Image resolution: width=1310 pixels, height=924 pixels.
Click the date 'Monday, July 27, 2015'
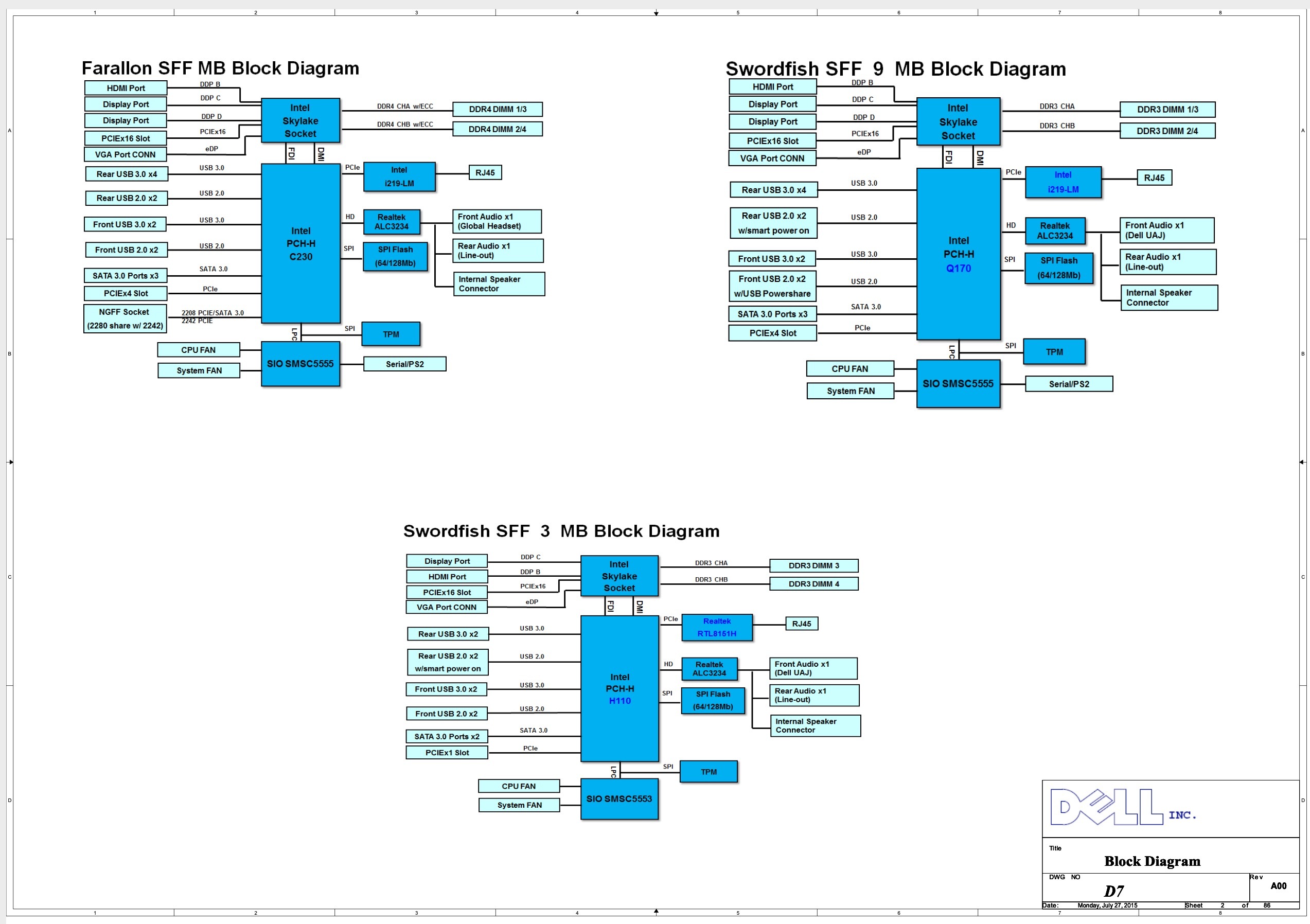(x=1107, y=905)
